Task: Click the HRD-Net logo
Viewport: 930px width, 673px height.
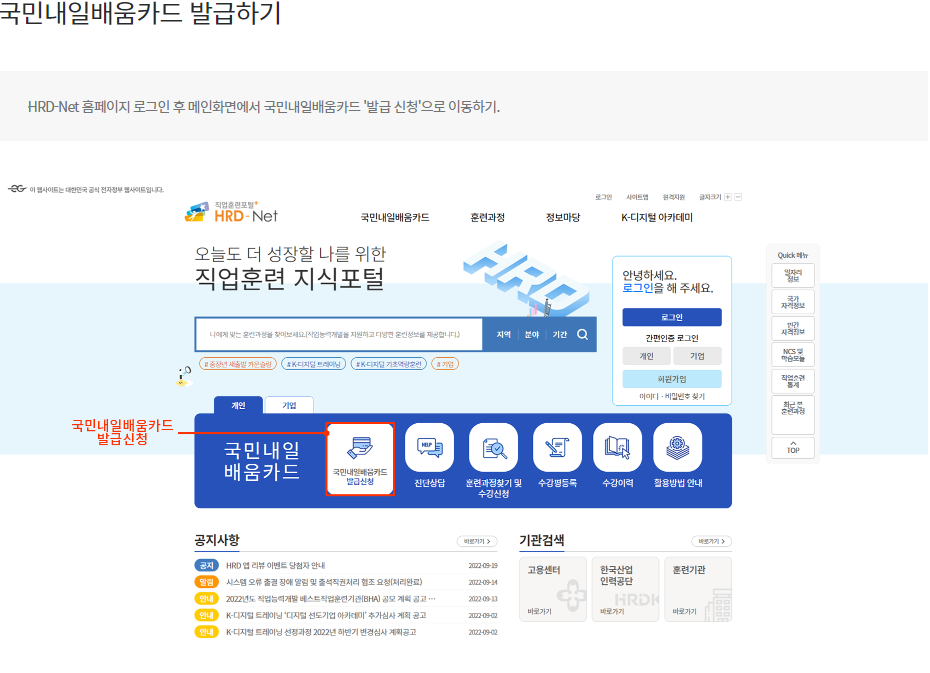Action: point(232,212)
